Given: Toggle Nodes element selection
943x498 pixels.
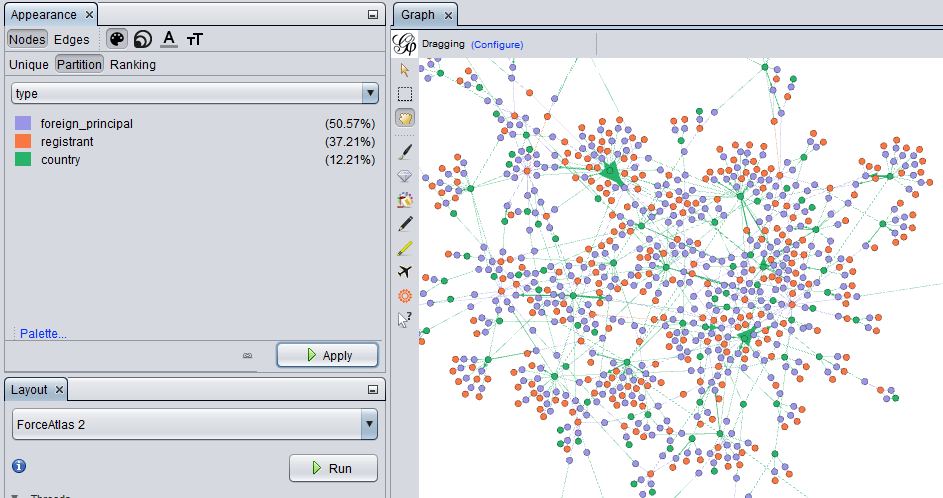Looking at the screenshot, I should (x=27, y=40).
